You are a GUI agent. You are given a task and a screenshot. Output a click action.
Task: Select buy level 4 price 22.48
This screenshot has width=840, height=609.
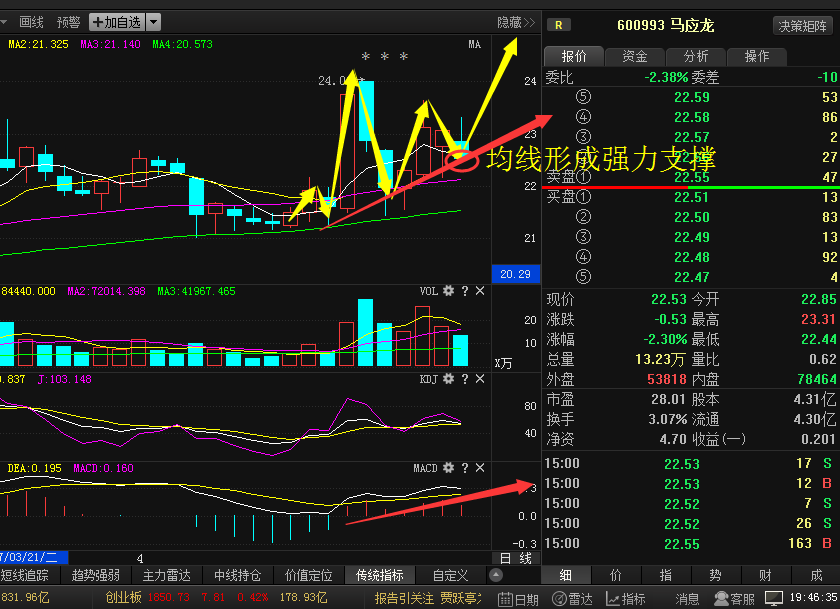point(692,257)
